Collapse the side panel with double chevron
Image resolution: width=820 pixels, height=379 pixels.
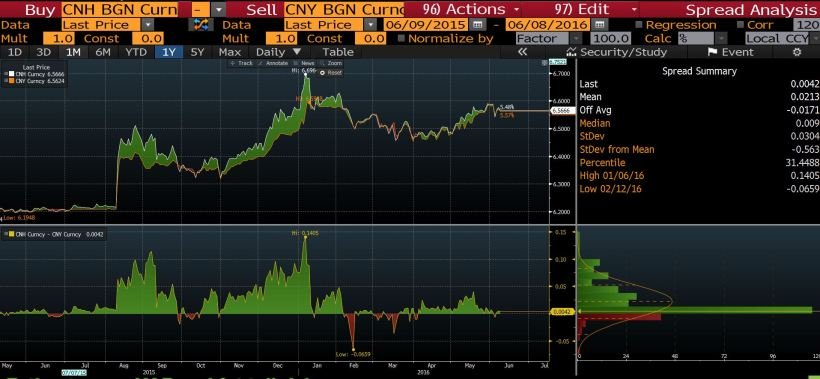521,52
